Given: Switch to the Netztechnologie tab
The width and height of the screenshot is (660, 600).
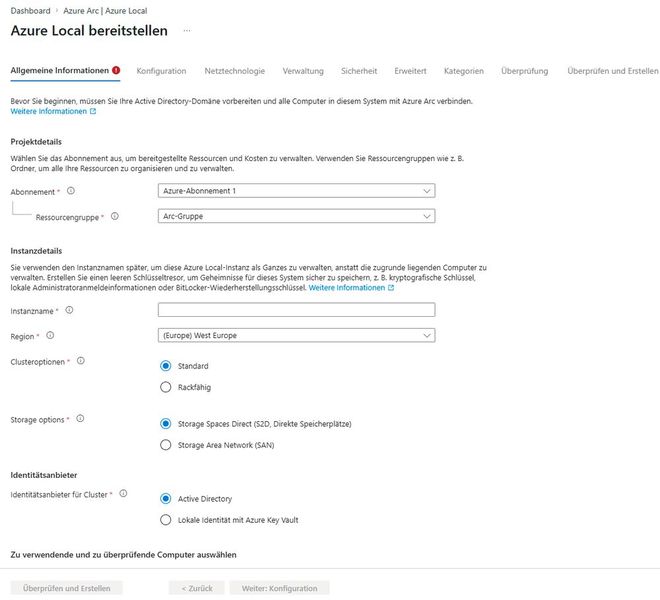Looking at the screenshot, I should point(234,71).
